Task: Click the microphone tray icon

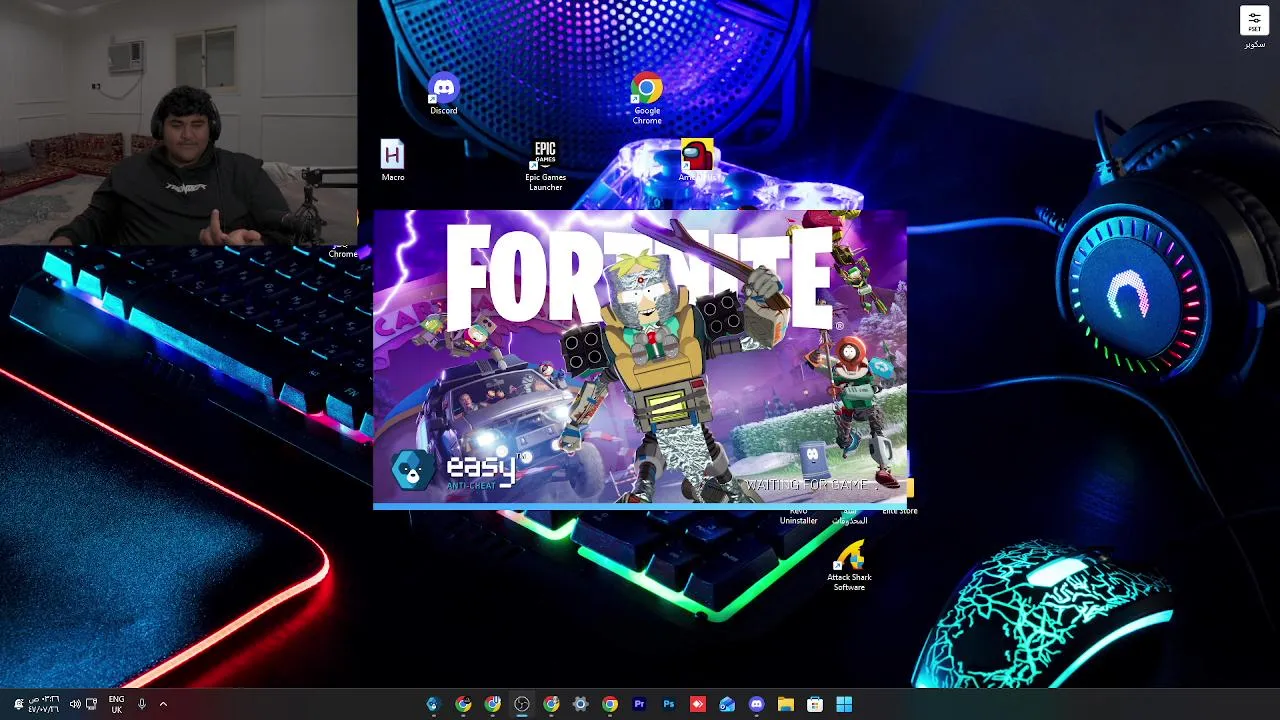Action: click(x=142, y=704)
